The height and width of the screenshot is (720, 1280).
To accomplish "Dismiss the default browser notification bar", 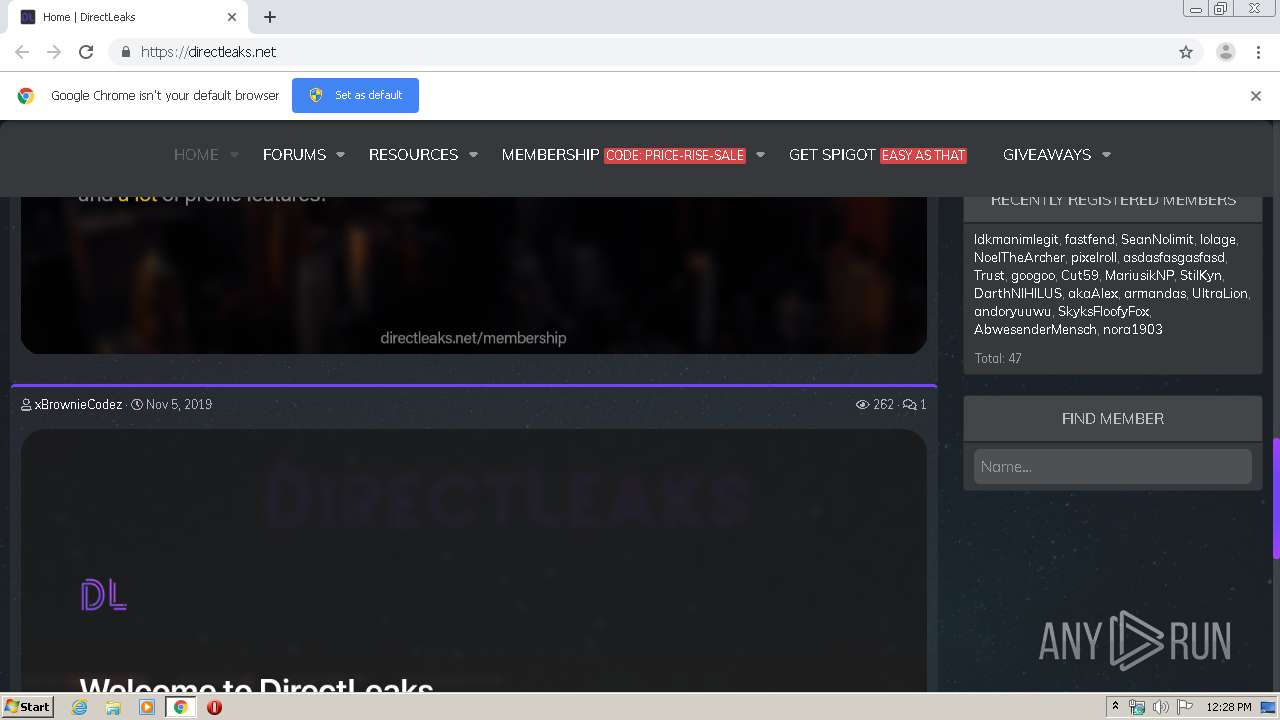I will [1256, 96].
